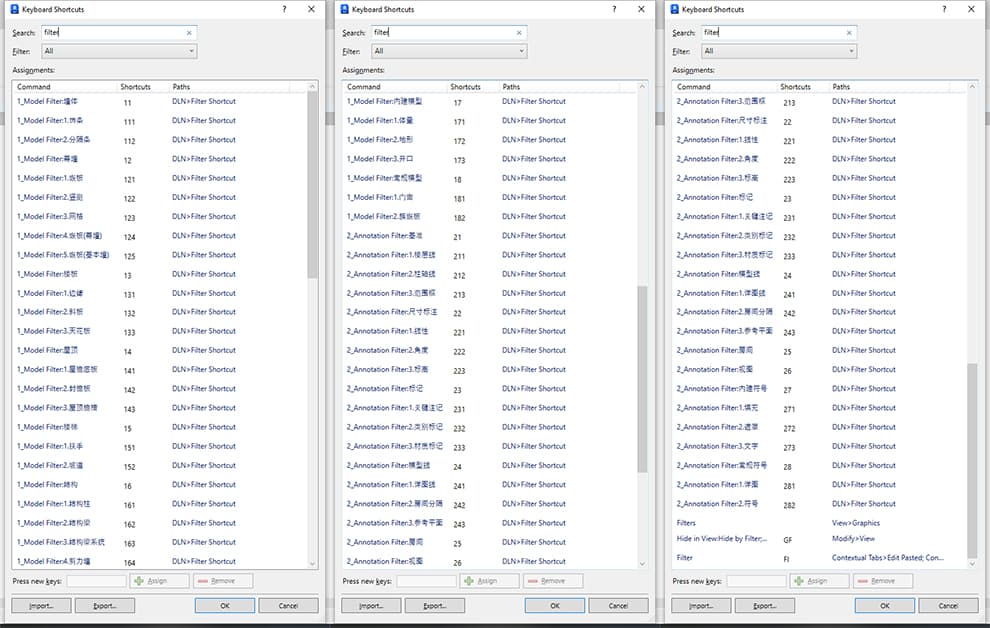Select the 1_Model Filter4 row with shortcut 164
The image size is (990, 628).
click(160, 561)
